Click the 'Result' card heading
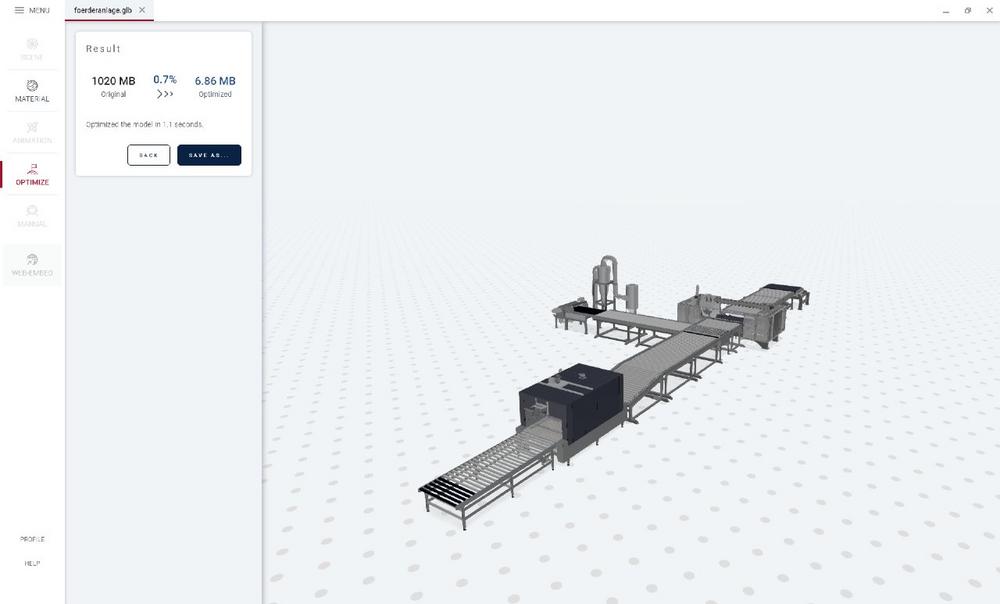The image size is (1000, 604). pos(103,48)
